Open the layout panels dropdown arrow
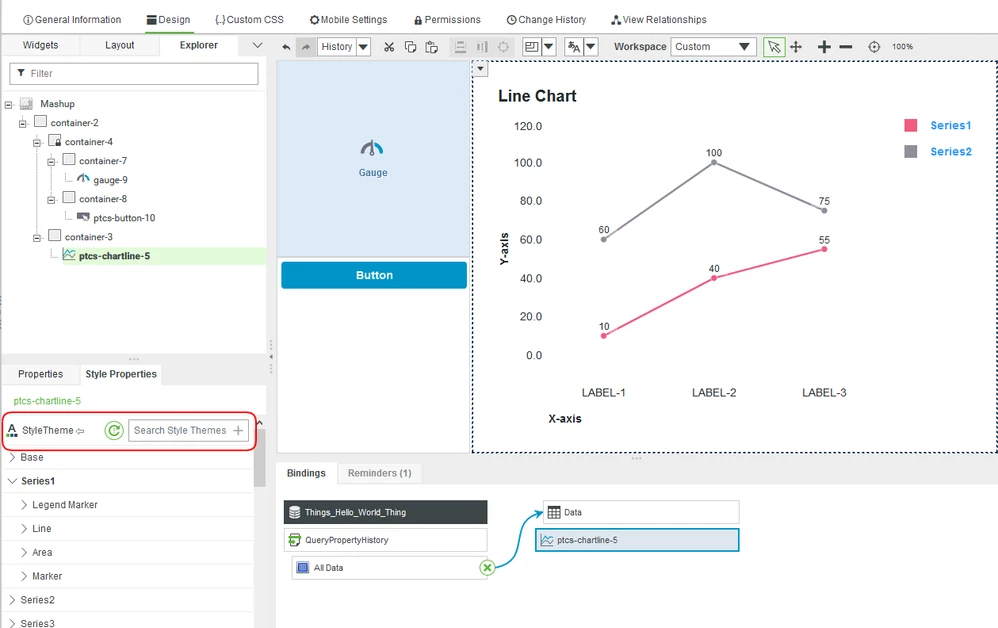 point(549,46)
